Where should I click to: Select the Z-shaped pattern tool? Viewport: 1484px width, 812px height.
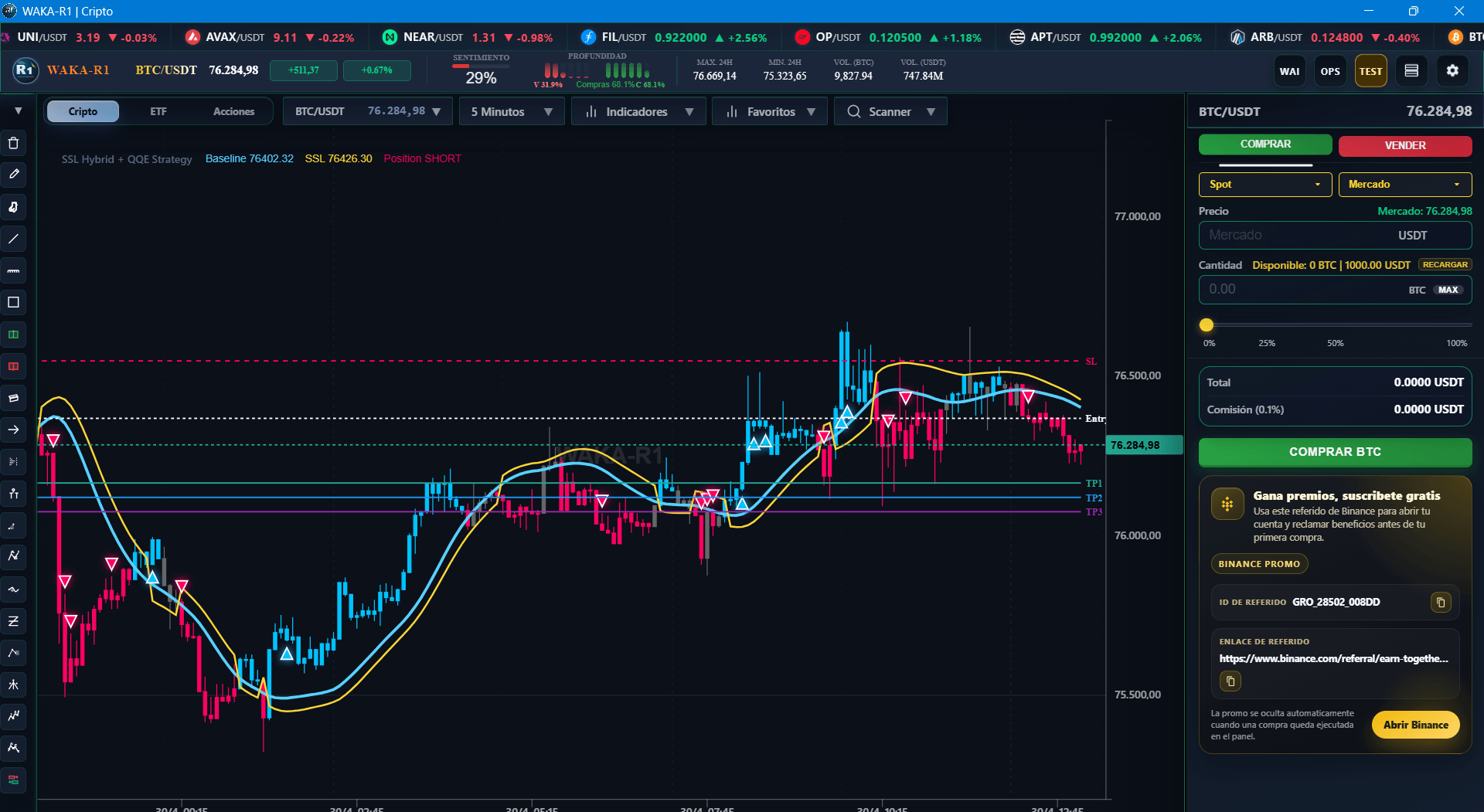tap(13, 621)
